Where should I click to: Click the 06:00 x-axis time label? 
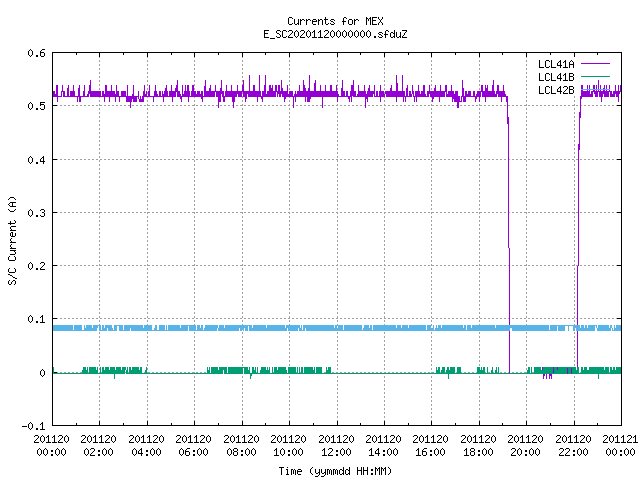click(x=193, y=452)
